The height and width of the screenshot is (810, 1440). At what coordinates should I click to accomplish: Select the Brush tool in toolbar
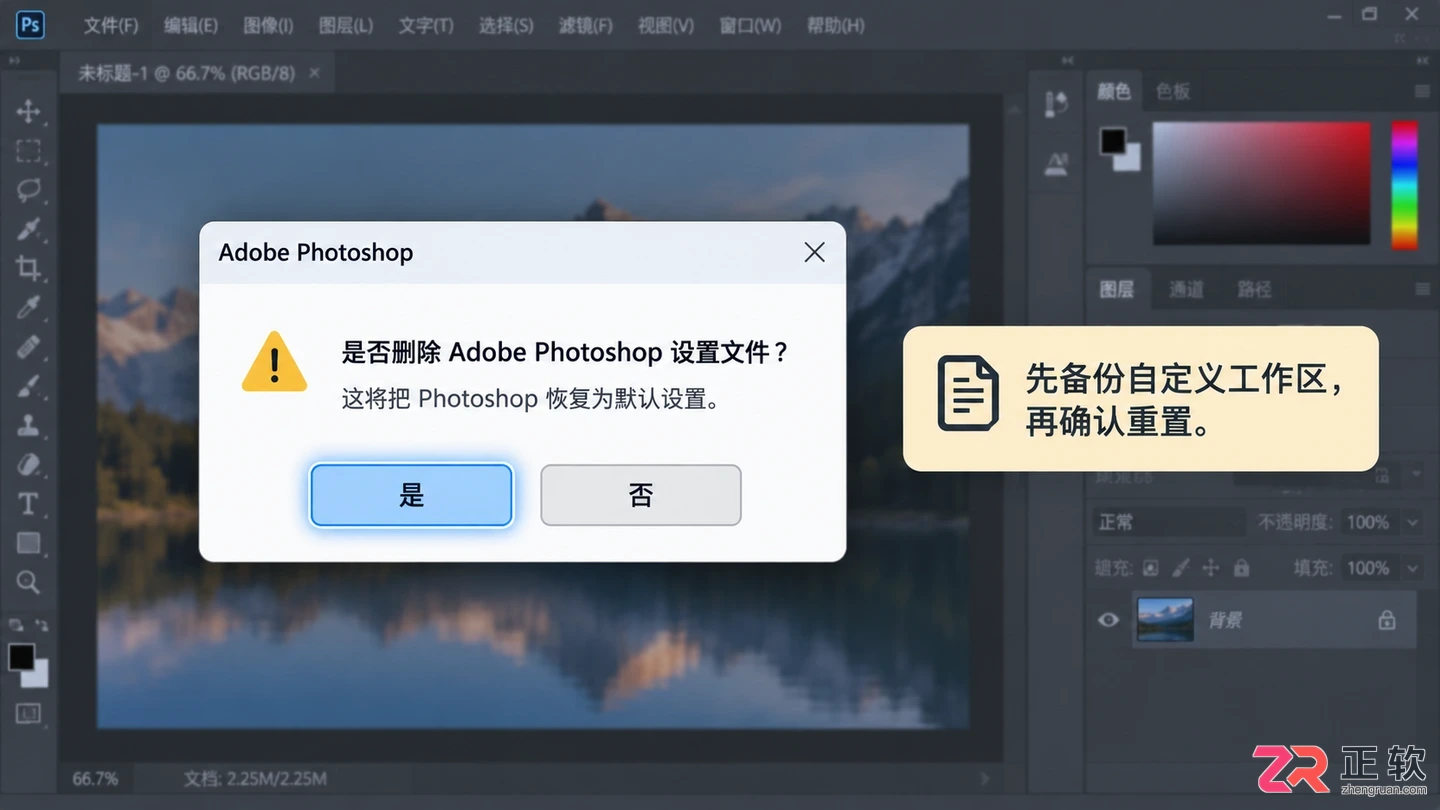click(x=28, y=385)
